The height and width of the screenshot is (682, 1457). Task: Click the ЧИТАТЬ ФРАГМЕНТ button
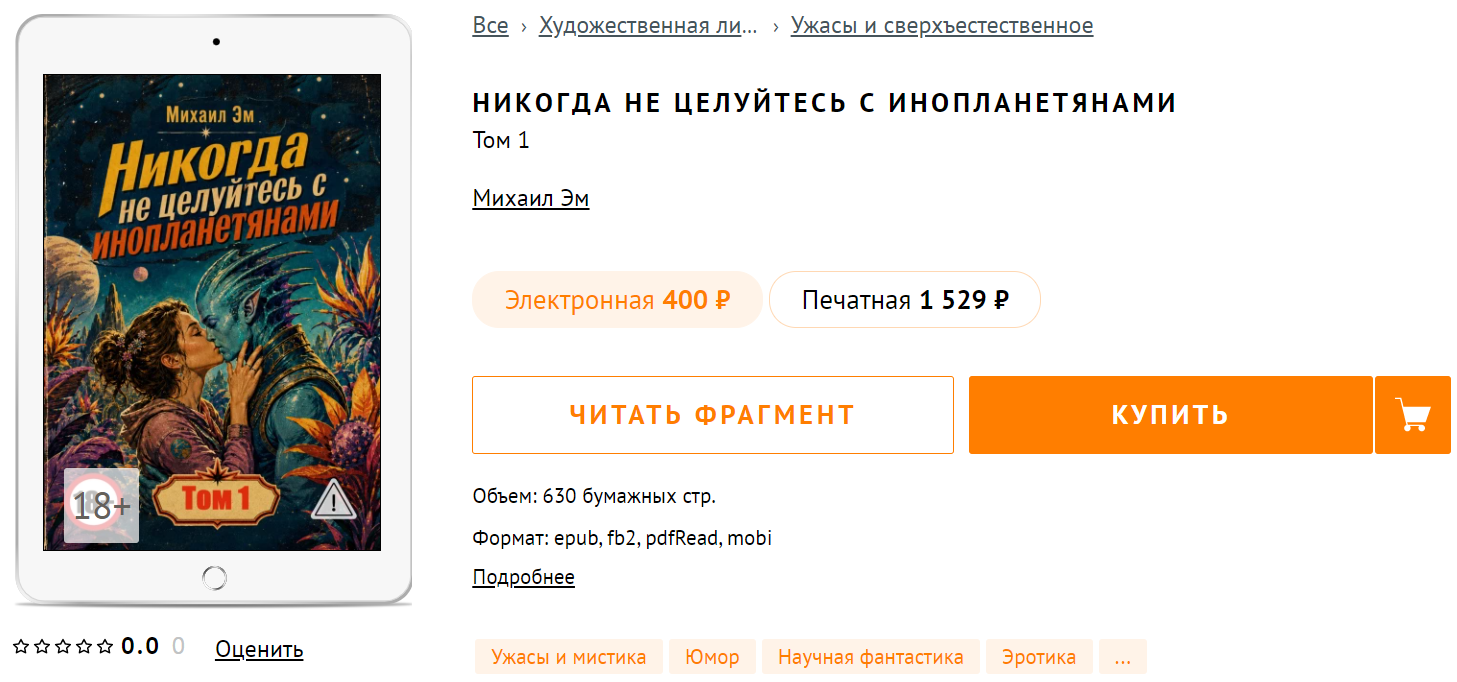click(713, 415)
